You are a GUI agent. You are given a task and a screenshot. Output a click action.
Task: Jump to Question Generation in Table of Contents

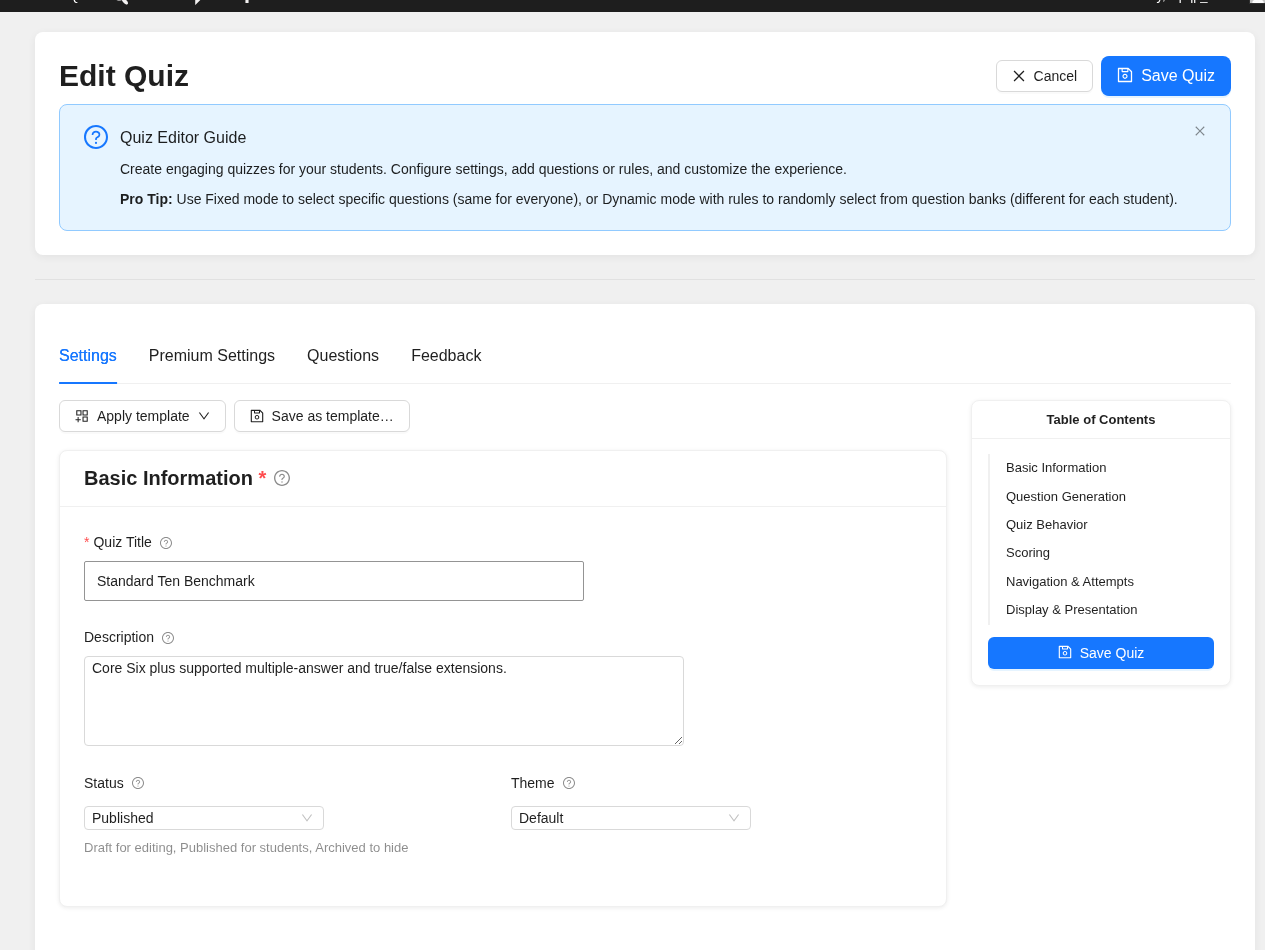click(1066, 497)
